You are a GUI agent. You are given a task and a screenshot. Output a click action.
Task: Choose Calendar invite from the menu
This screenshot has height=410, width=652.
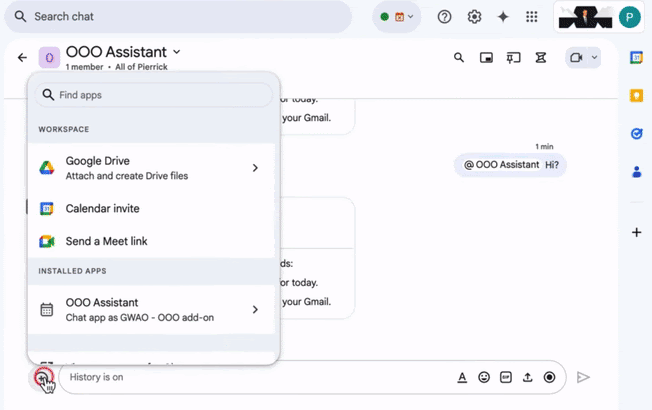(x=151, y=208)
